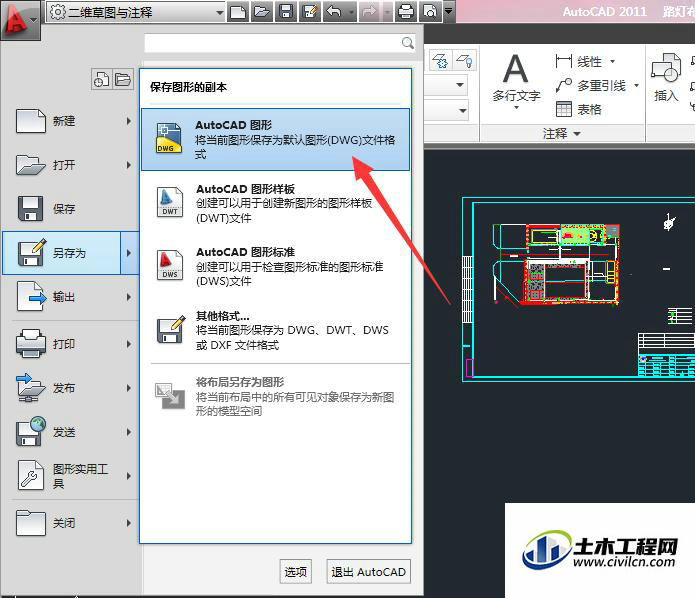
Task: Click the Plot Preview icon in toolbar
Action: [x=430, y=12]
